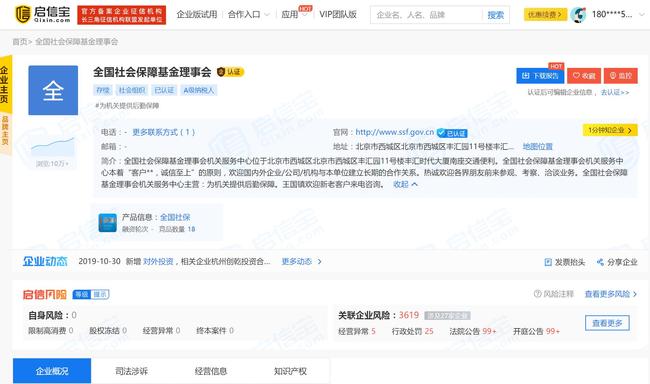The width and height of the screenshot is (650, 384).
Task: Click the 地图位置 map link
Action: 538,146
